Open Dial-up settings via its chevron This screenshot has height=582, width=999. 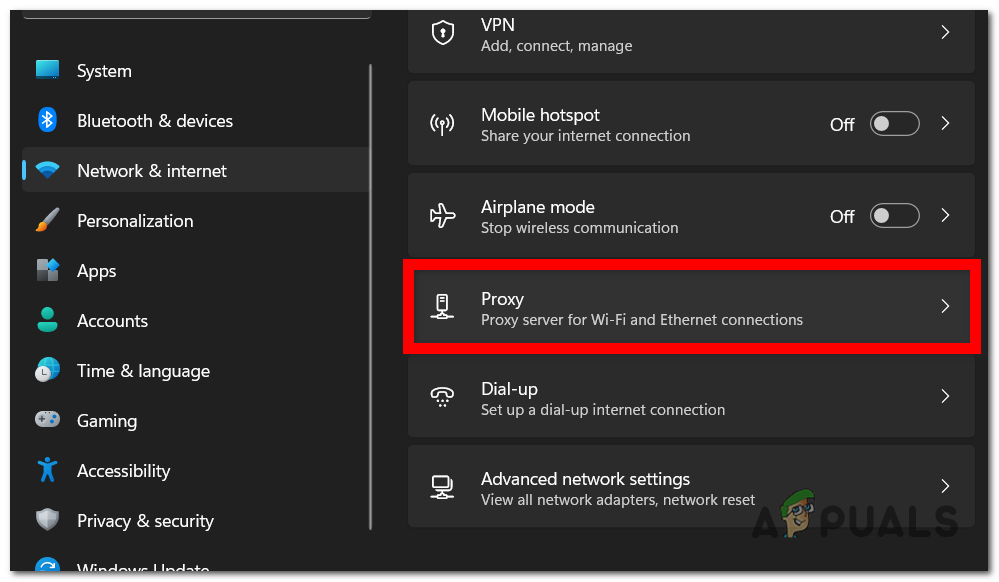point(945,397)
